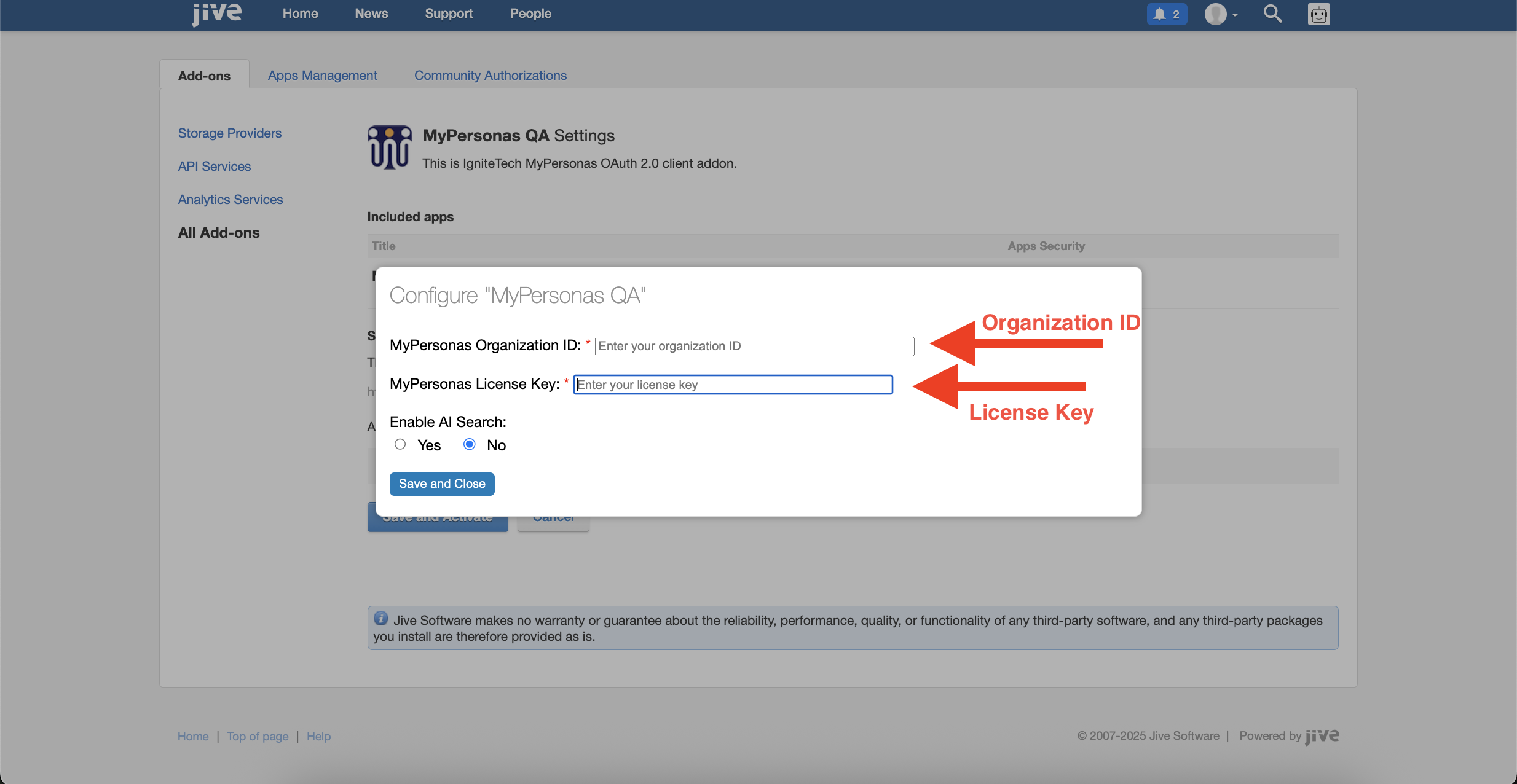
Task: Click the robot assistant icon
Action: point(1318,14)
